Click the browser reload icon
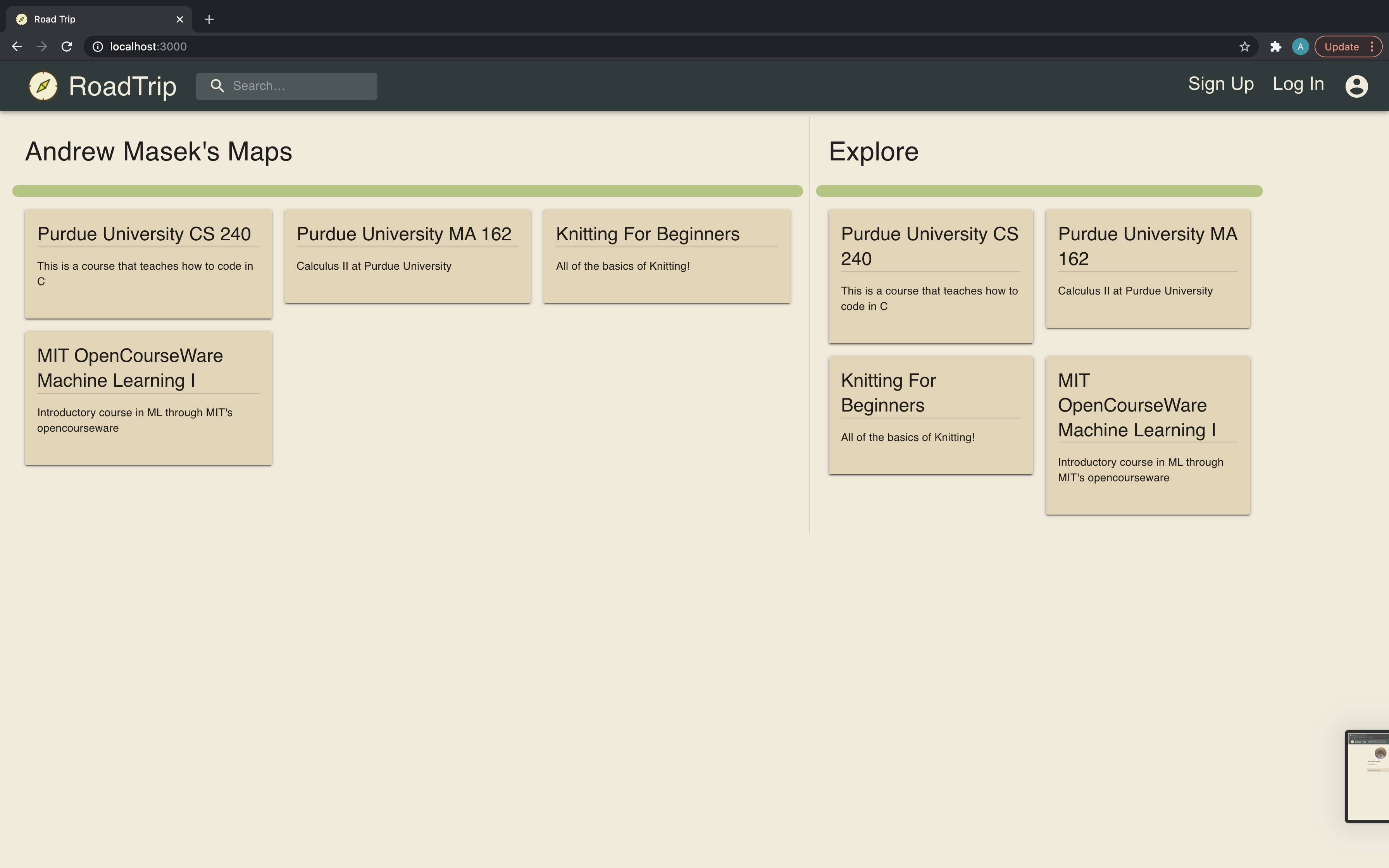1389x868 pixels. pyautogui.click(x=67, y=46)
